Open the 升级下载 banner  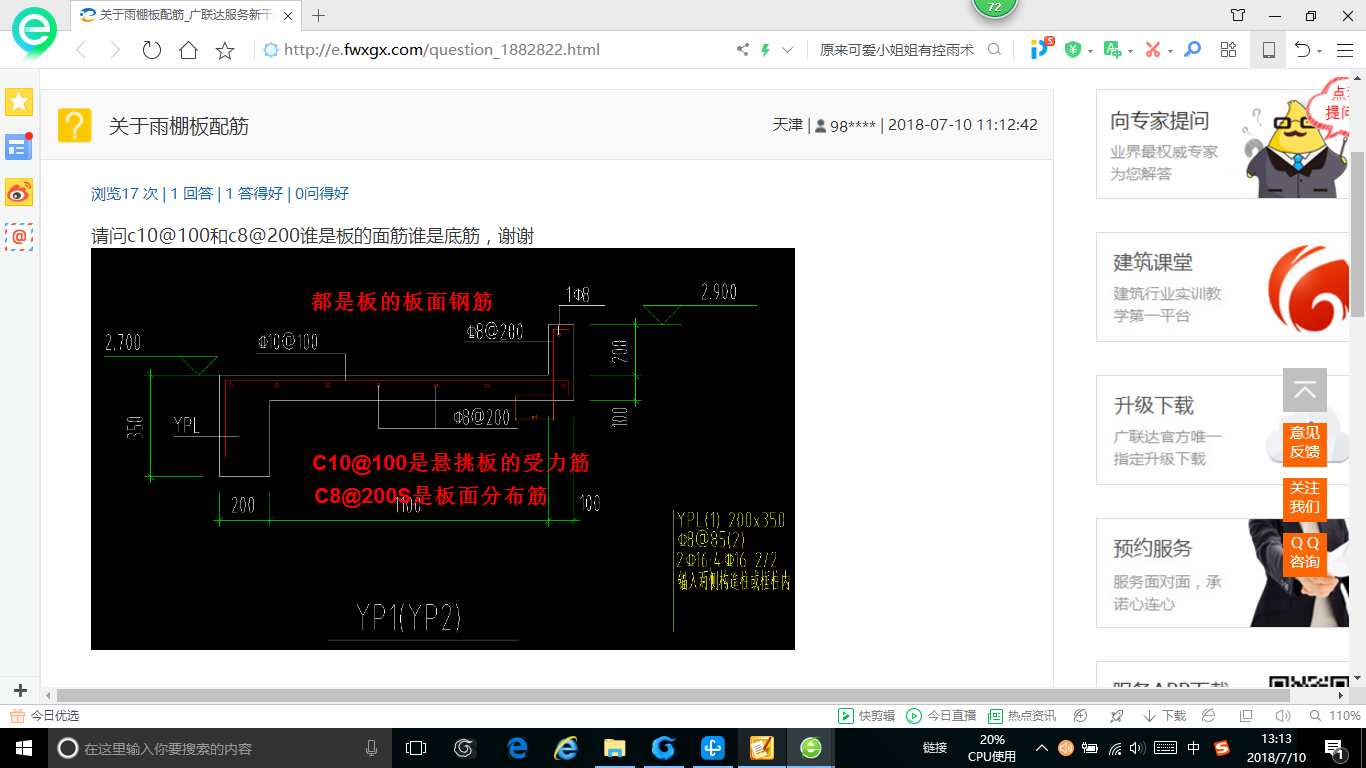coord(1223,430)
